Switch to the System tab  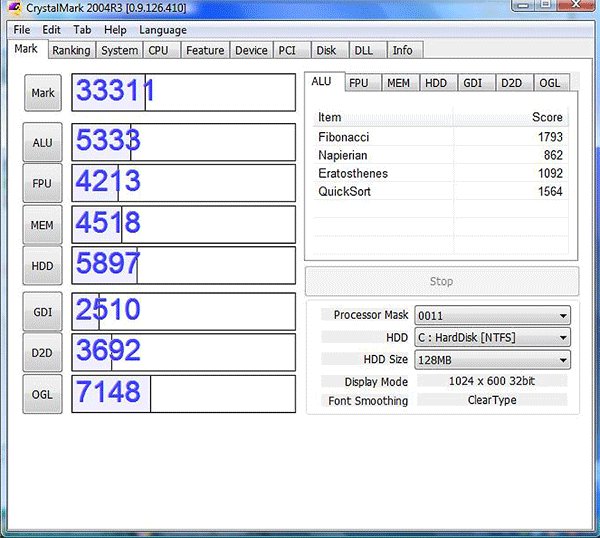(119, 50)
